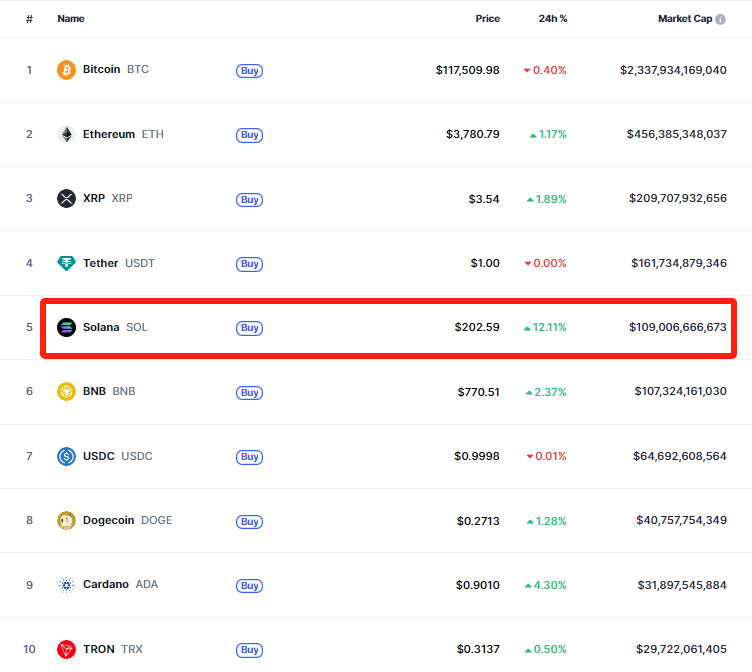Sort by the Market Cap column header

685,19
